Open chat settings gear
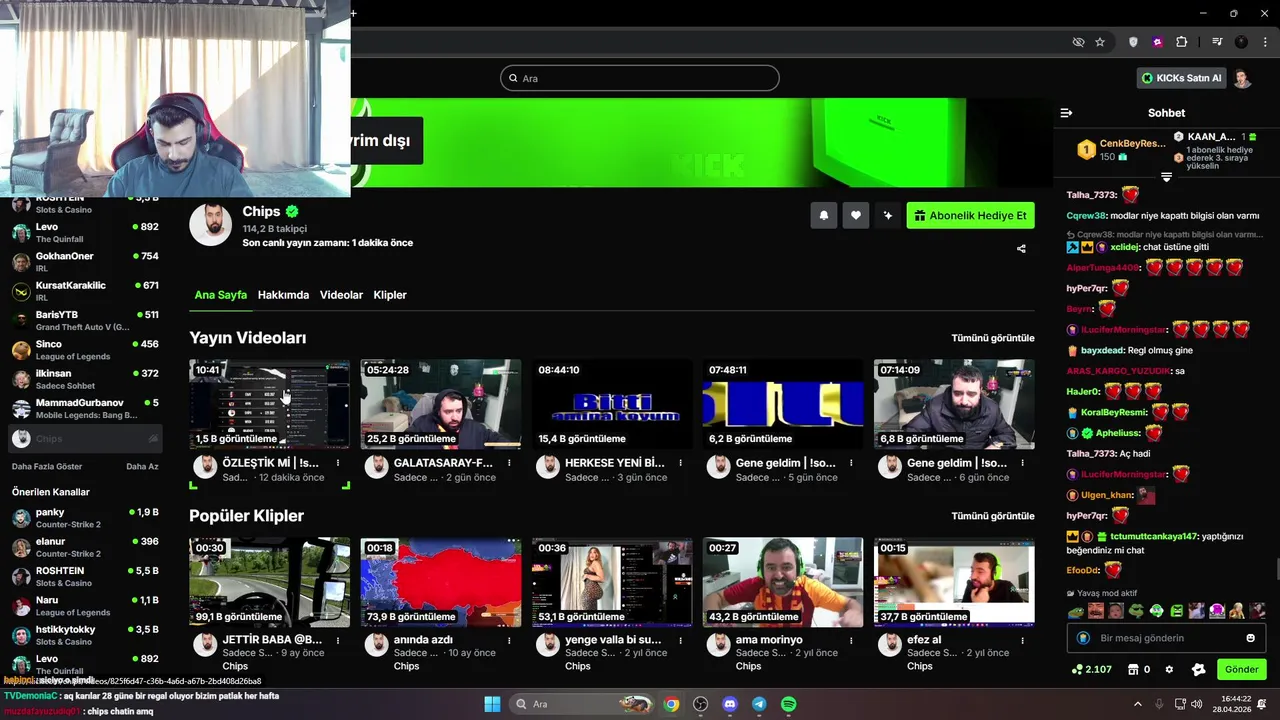The width and height of the screenshot is (1280, 720). click(1169, 669)
